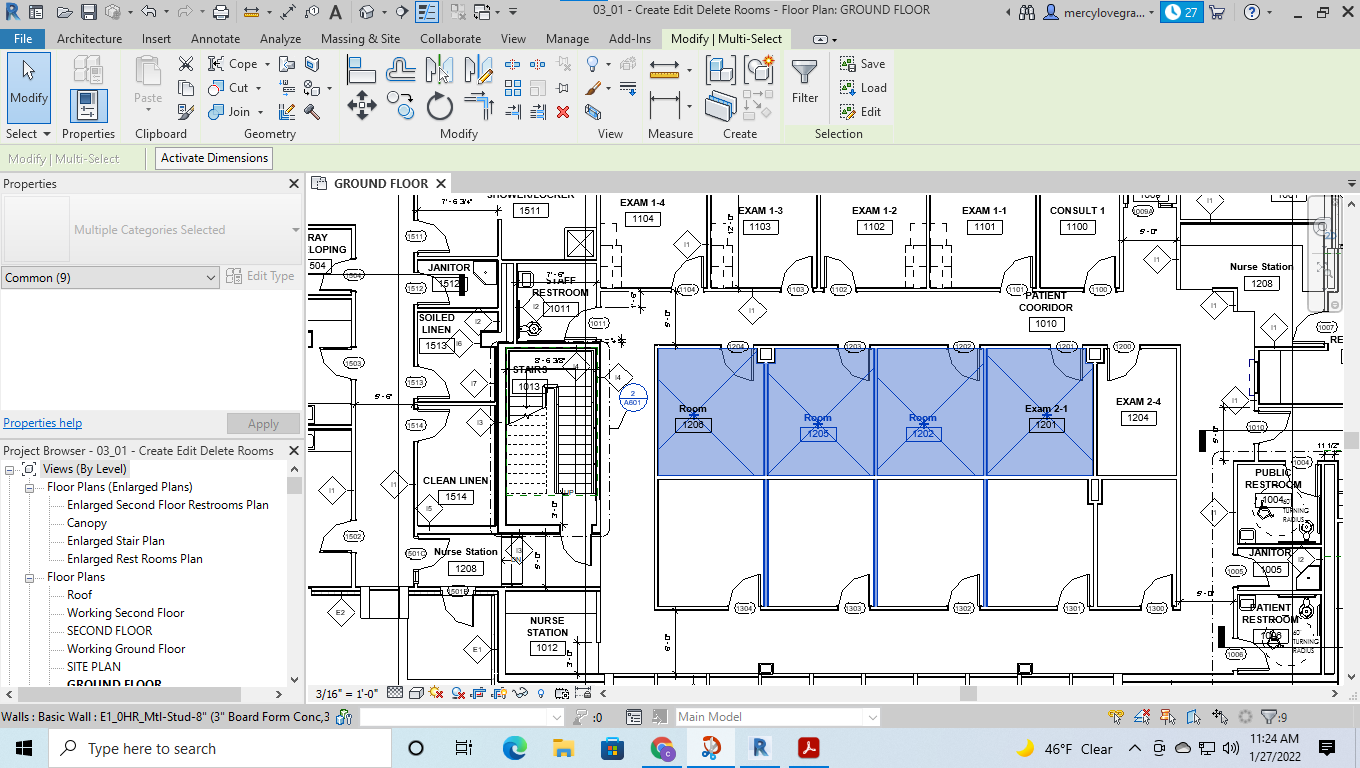Select the Move tool in Modify panel
This screenshot has height=768, width=1360.
pos(361,106)
